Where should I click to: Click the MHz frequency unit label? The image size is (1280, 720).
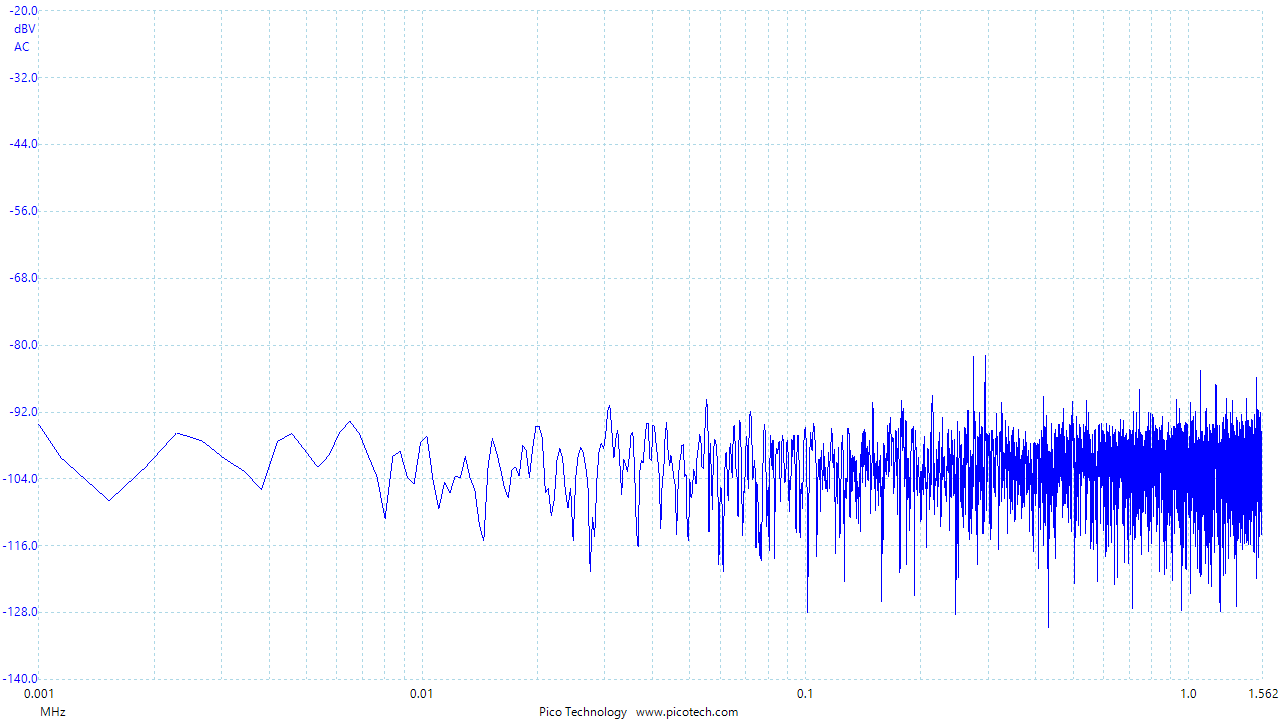point(53,712)
